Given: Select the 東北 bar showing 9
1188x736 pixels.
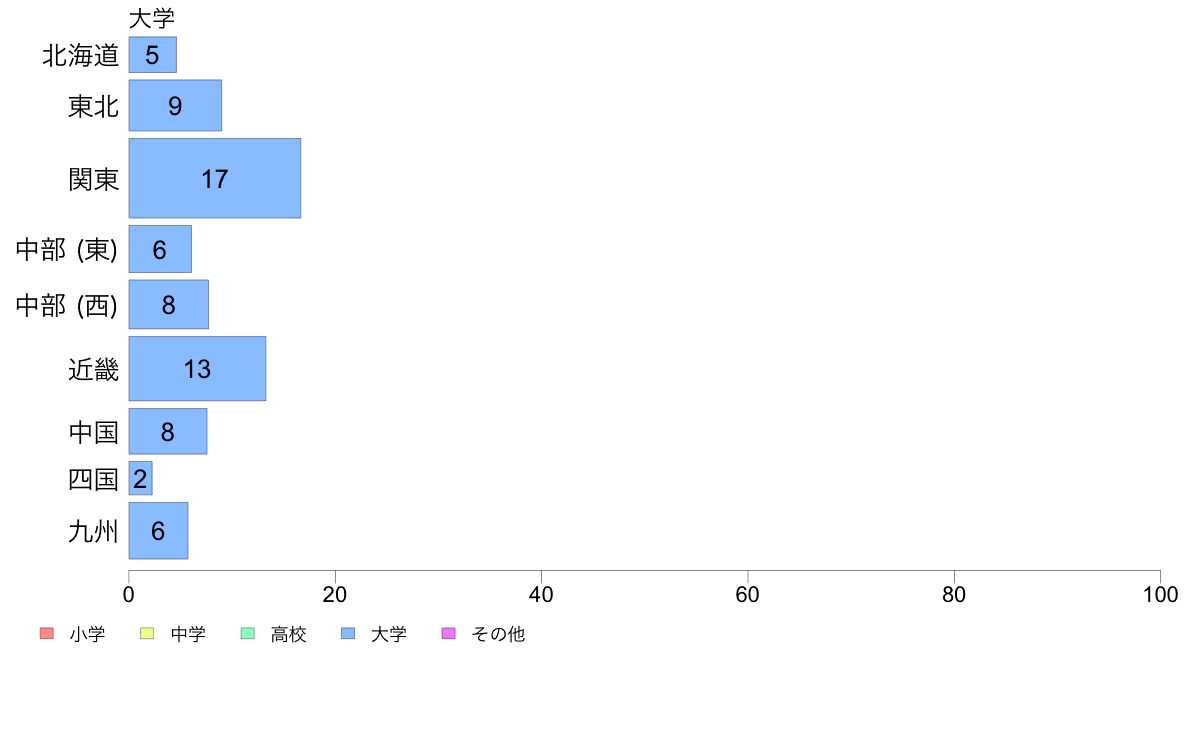Looking at the screenshot, I should (175, 105).
